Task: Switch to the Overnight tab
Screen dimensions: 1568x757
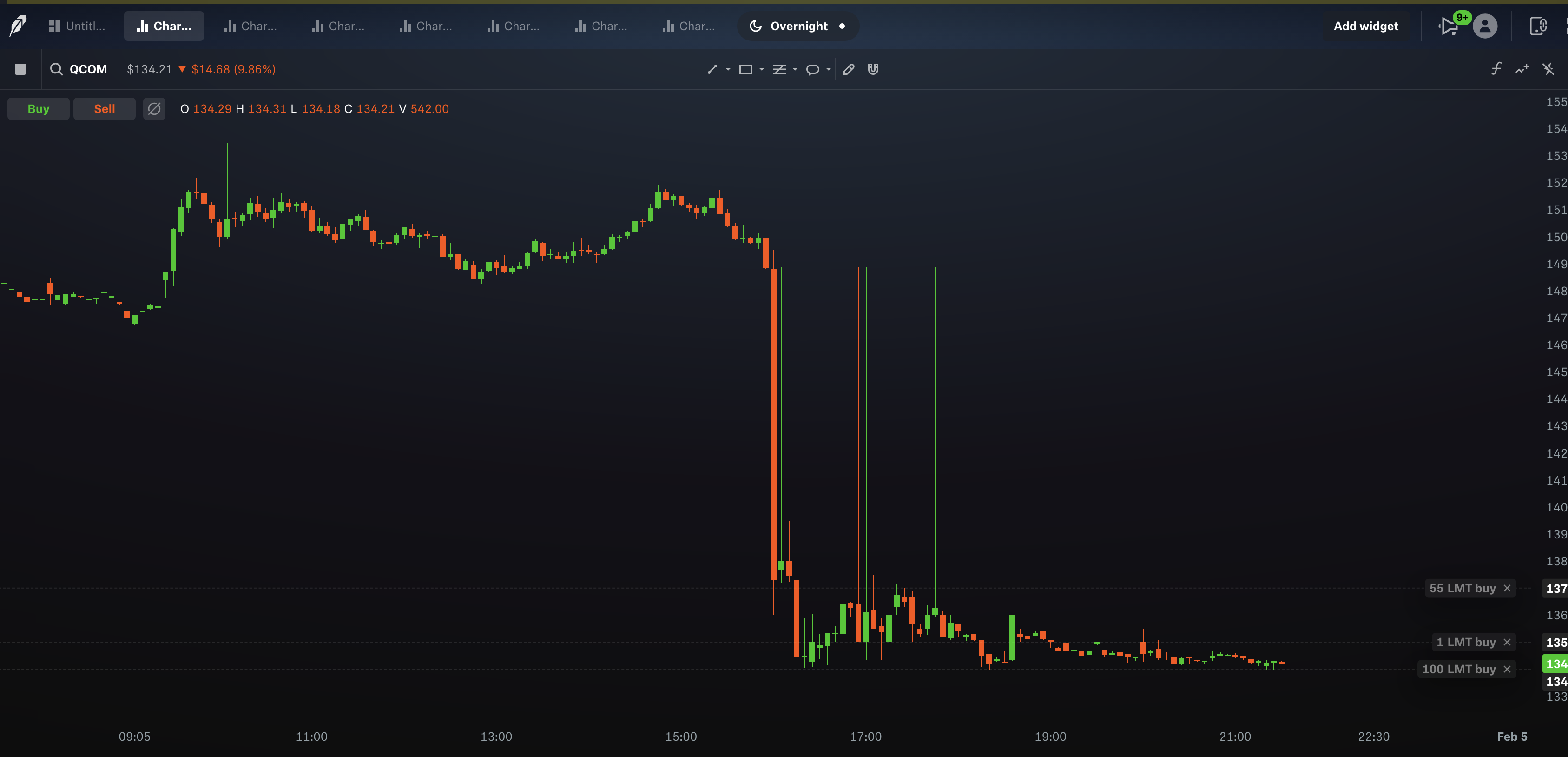Action: [x=797, y=26]
